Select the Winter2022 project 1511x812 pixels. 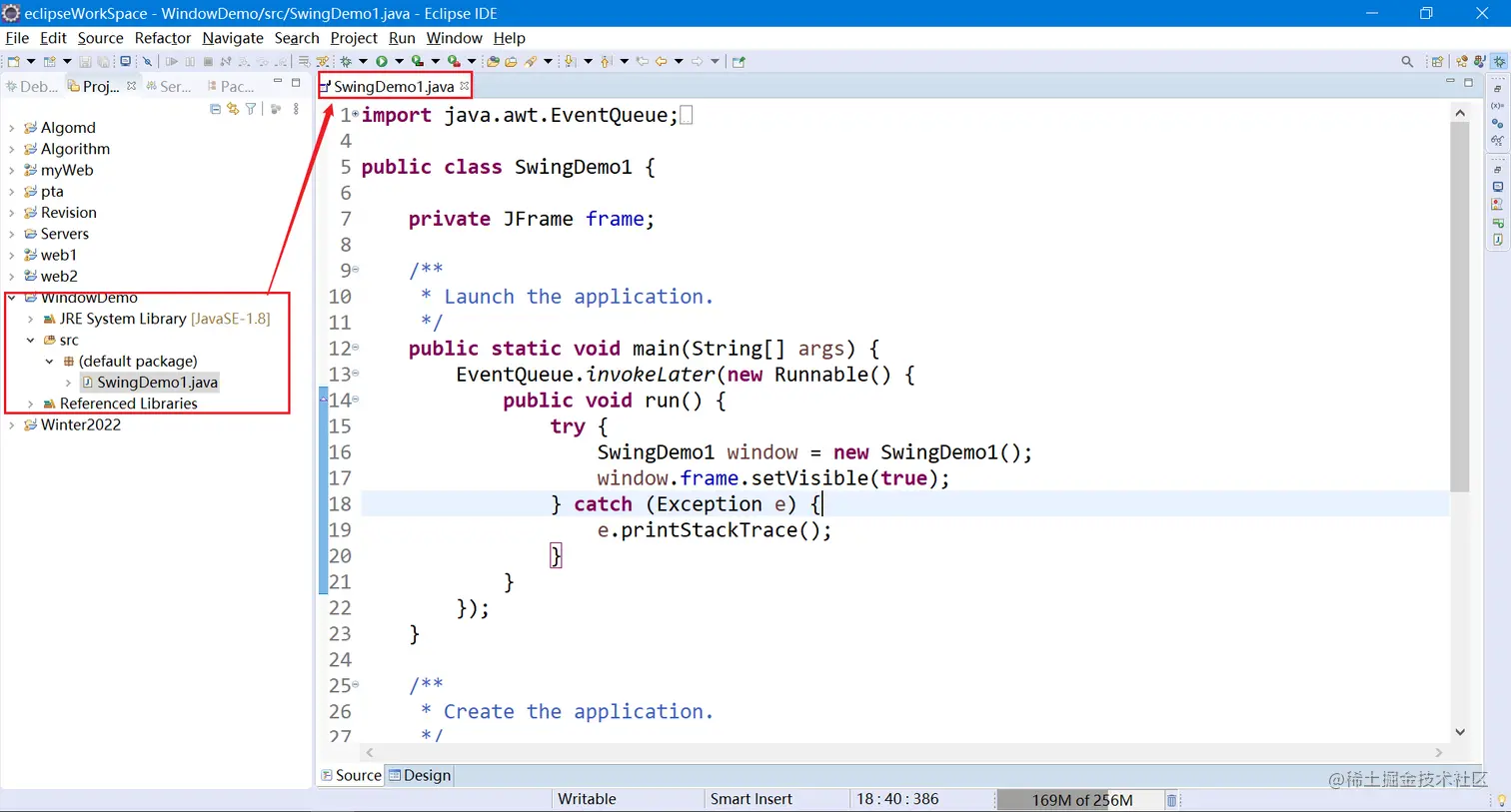(80, 424)
